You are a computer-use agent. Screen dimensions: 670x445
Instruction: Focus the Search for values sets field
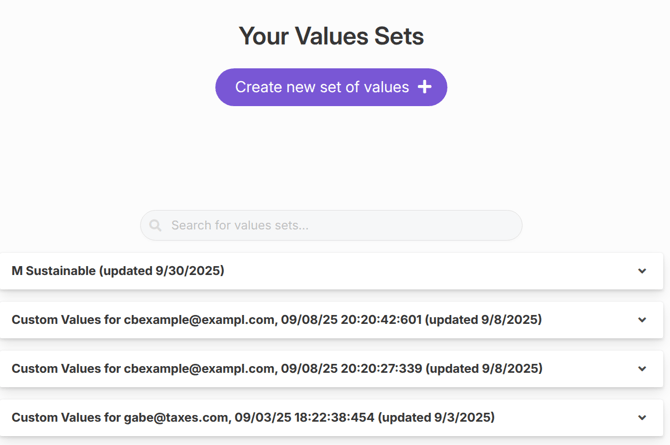click(x=340, y=226)
